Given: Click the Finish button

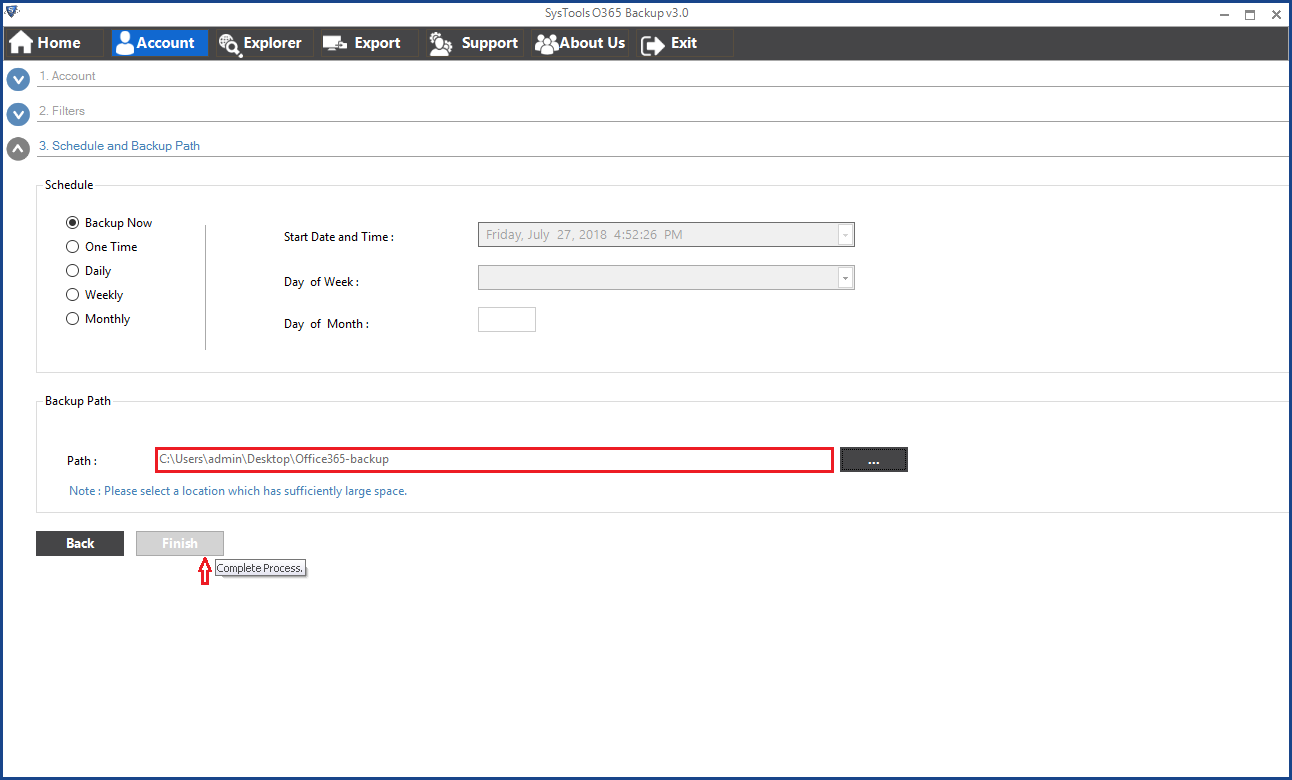Looking at the screenshot, I should pos(180,543).
